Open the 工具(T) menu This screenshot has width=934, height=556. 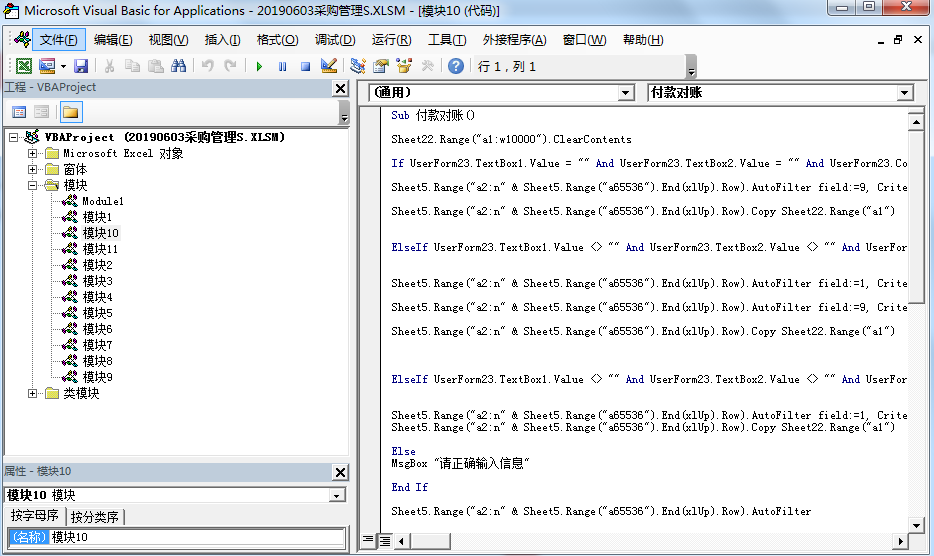tap(447, 40)
